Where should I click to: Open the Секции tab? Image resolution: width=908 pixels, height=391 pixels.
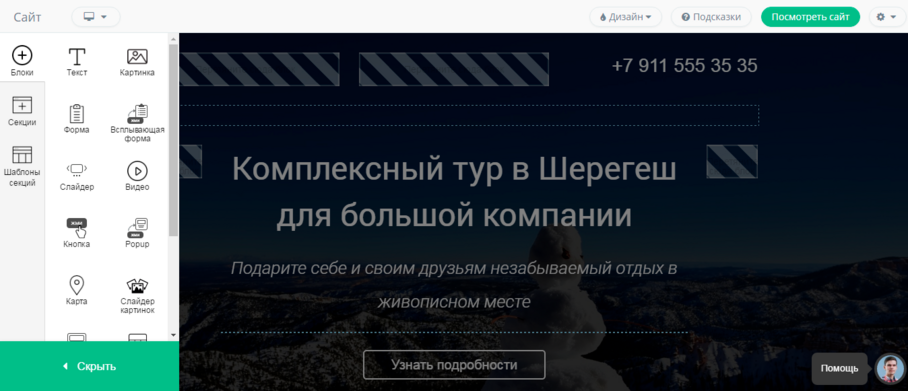point(22,111)
